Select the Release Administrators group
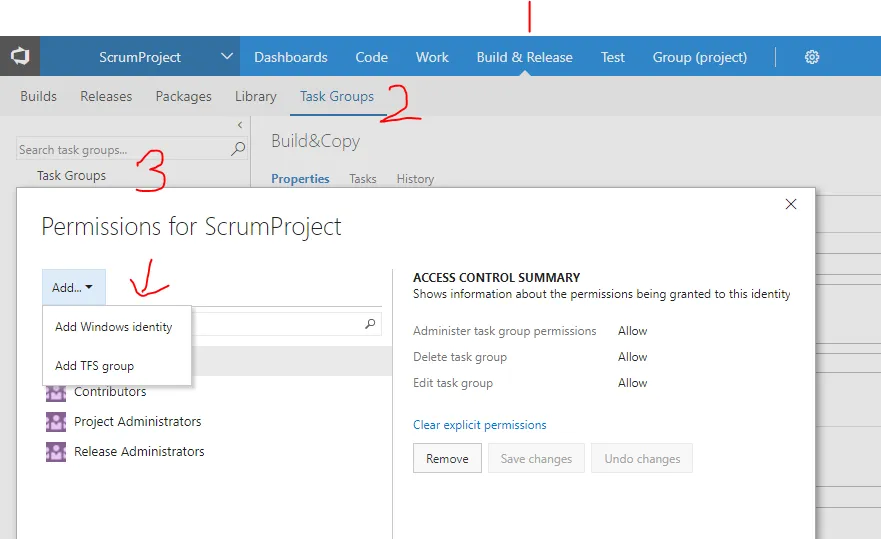Viewport: 881px width, 539px height. pyautogui.click(x=139, y=451)
